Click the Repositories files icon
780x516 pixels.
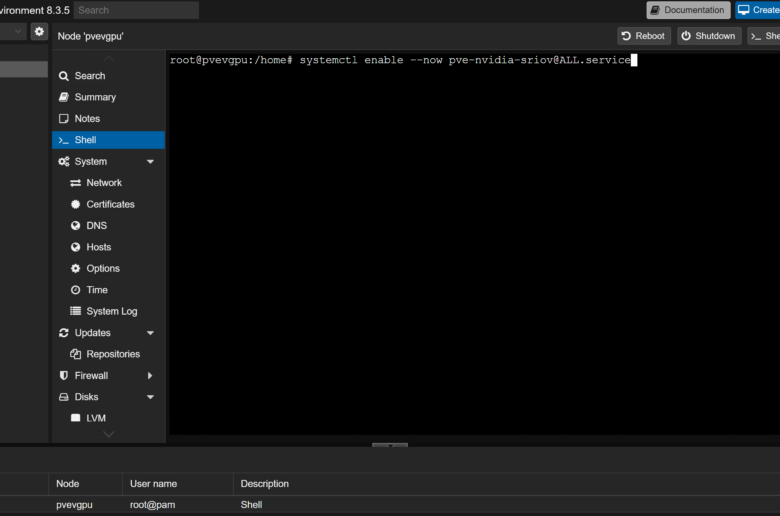point(75,354)
